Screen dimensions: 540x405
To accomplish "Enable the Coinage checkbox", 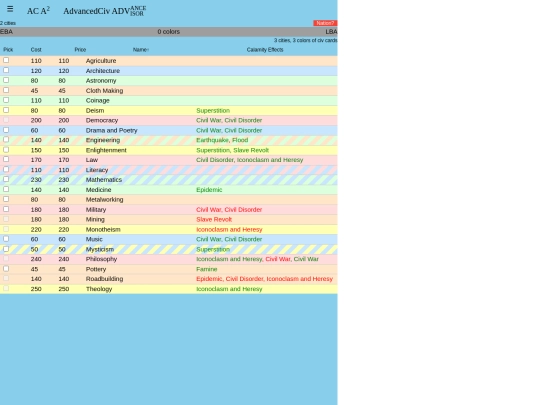I will [x=6, y=100].
